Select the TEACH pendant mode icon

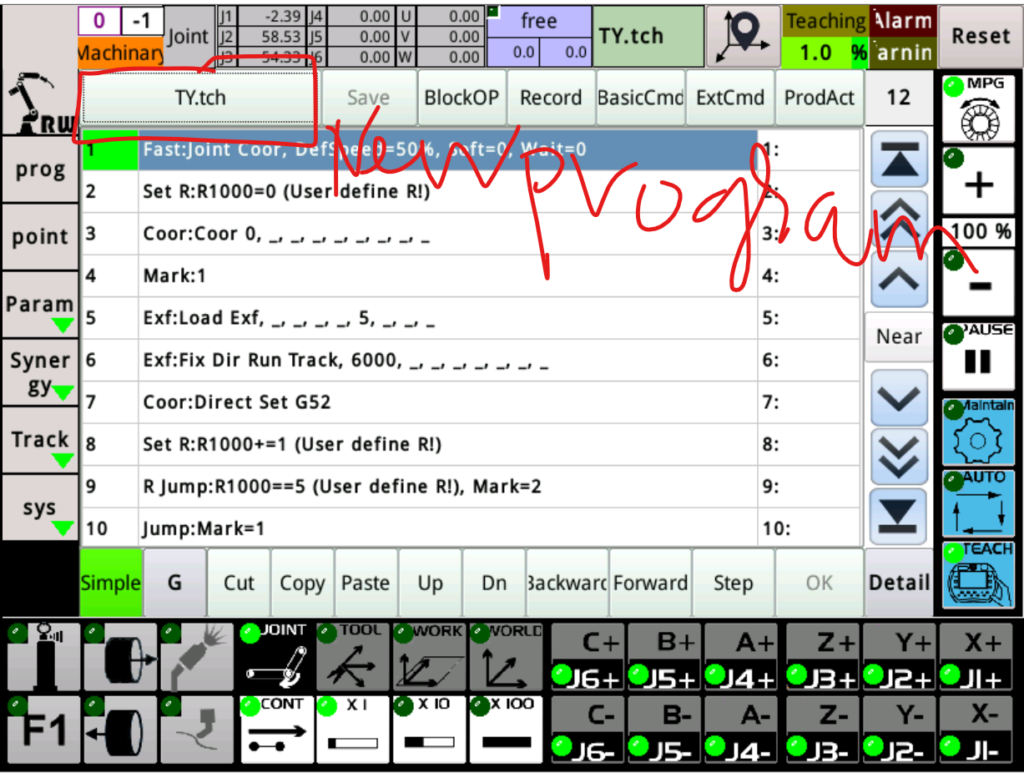click(978, 577)
